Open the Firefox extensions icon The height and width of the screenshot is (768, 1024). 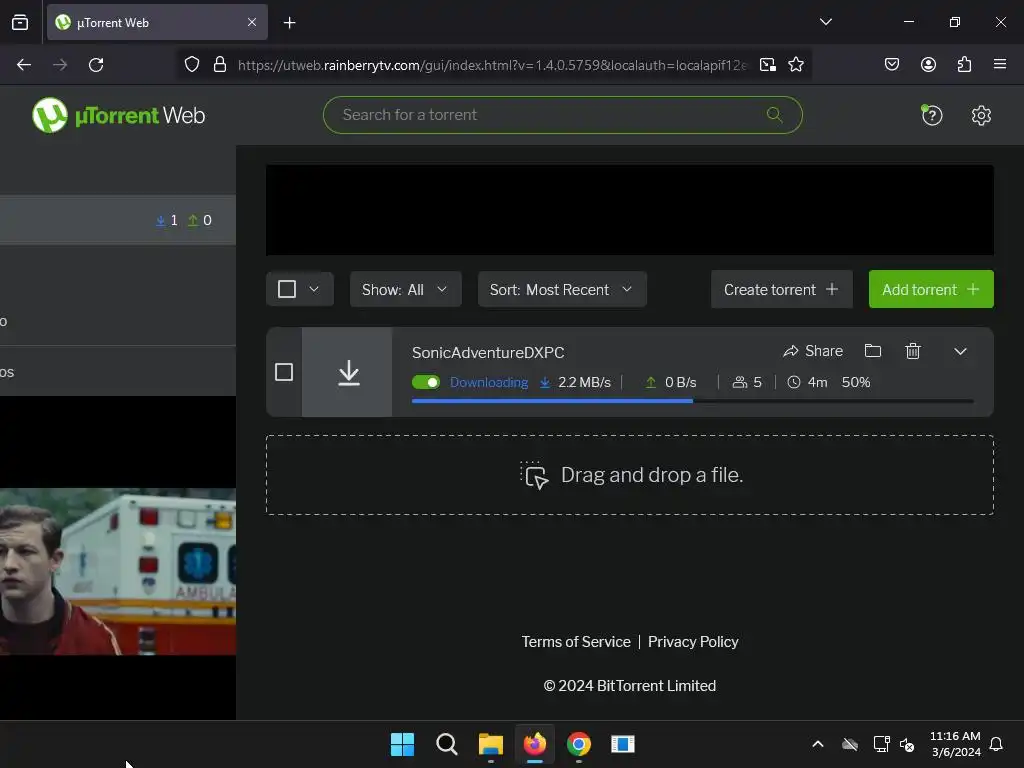pyautogui.click(x=964, y=65)
